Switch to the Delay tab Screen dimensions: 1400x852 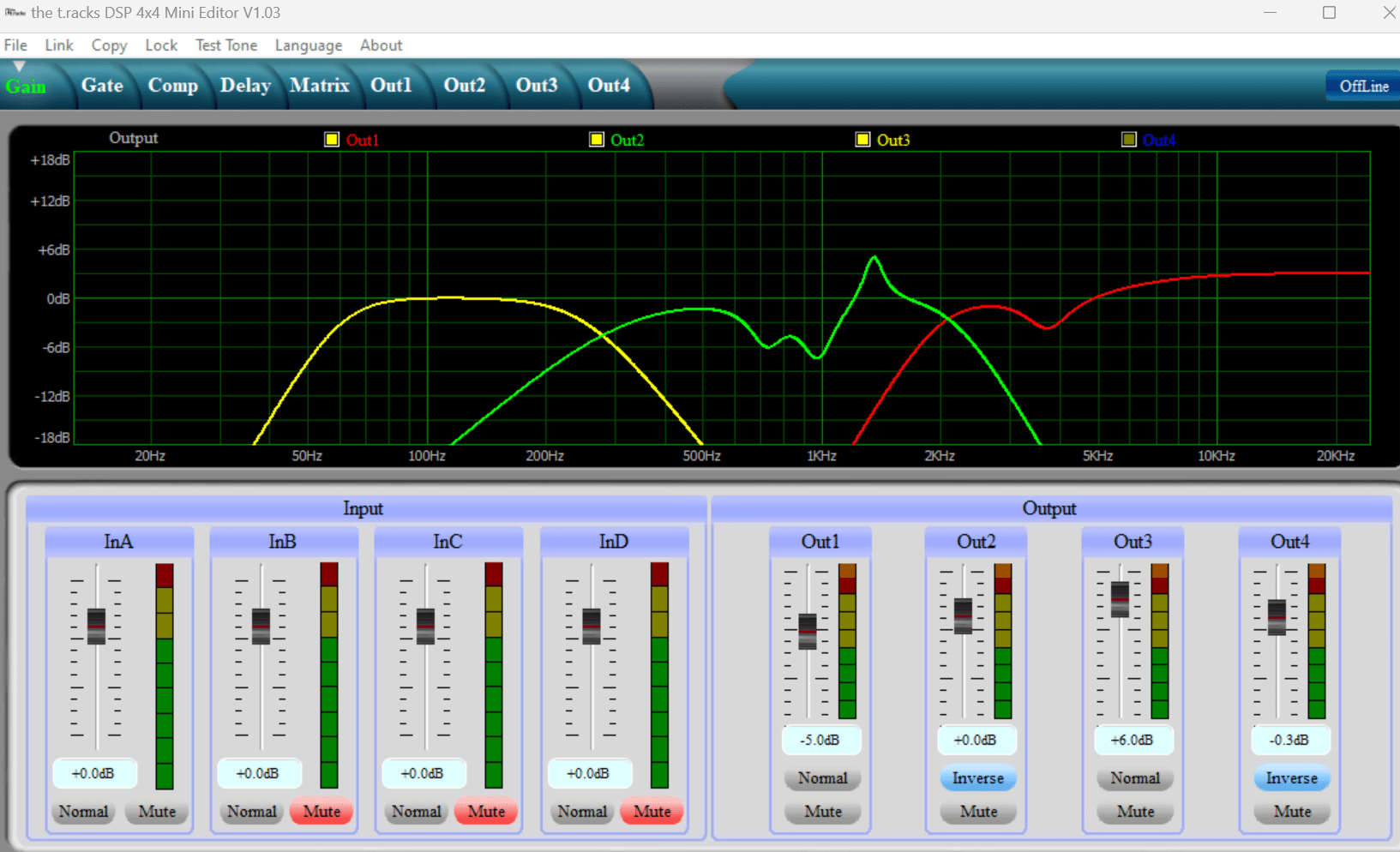pyautogui.click(x=245, y=85)
